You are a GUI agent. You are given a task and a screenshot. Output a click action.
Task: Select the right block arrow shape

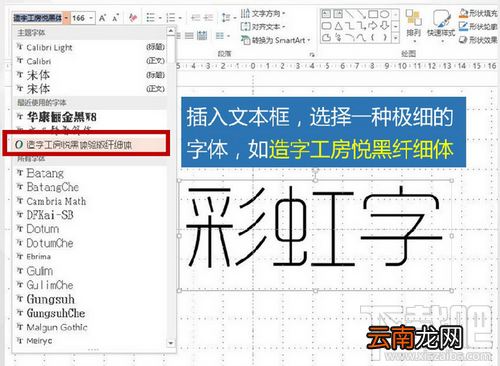pos(373,26)
